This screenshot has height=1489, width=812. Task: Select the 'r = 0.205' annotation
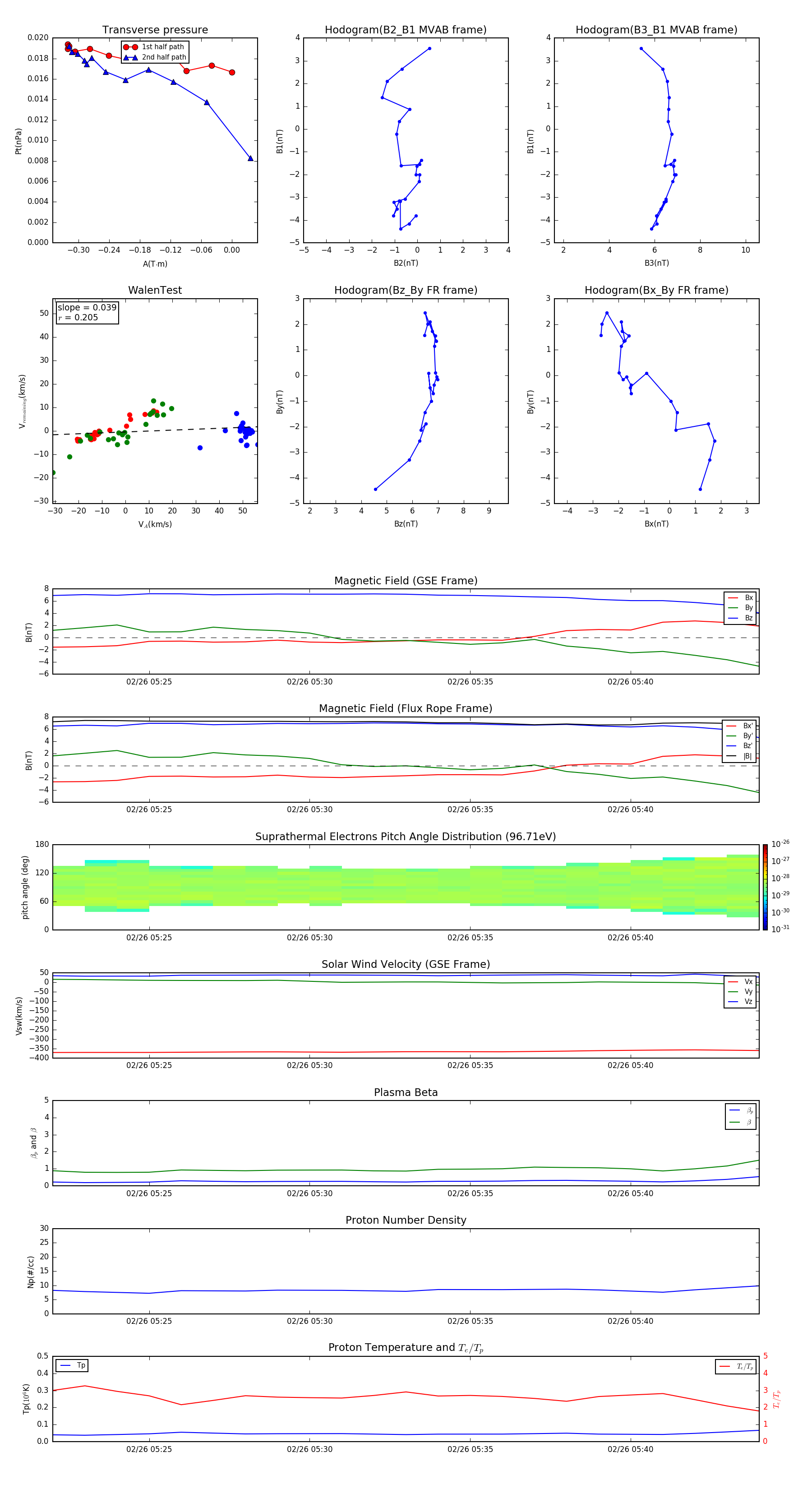click(x=78, y=317)
